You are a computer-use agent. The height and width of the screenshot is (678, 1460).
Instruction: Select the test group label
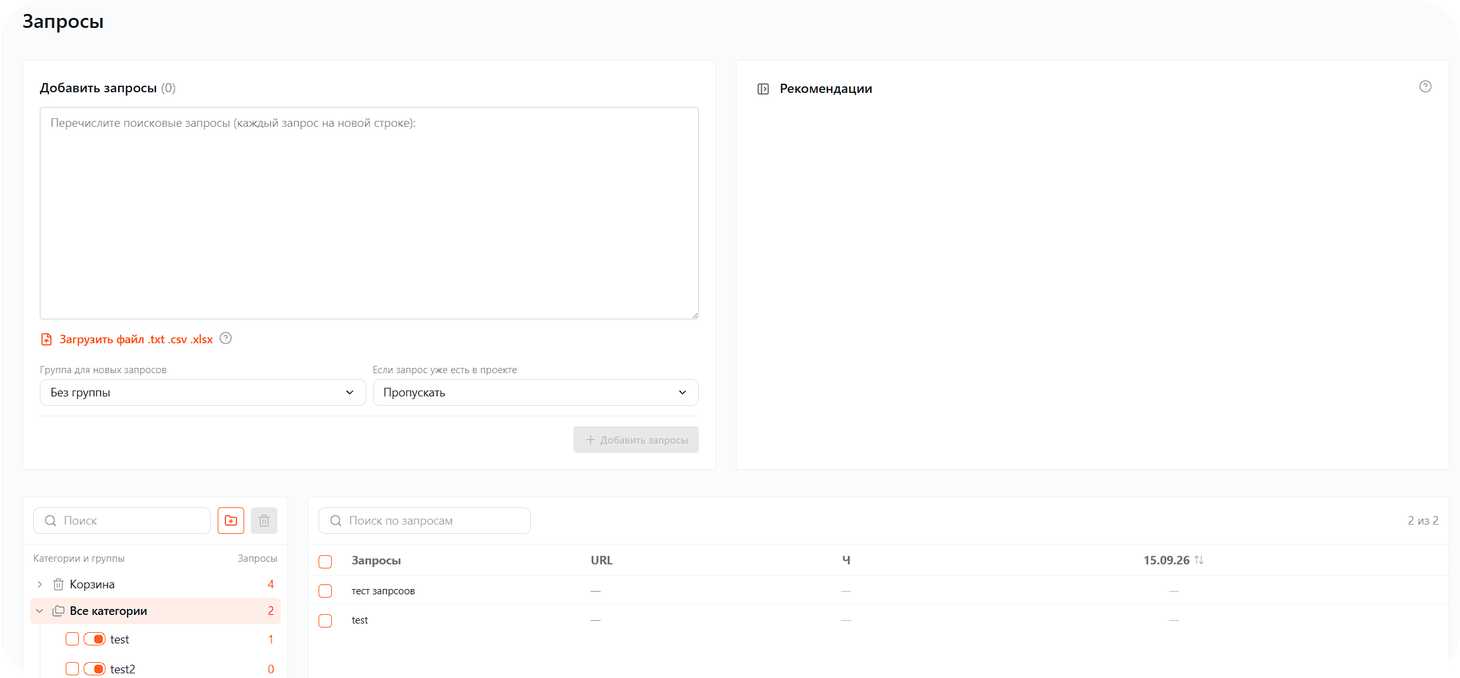[119, 639]
